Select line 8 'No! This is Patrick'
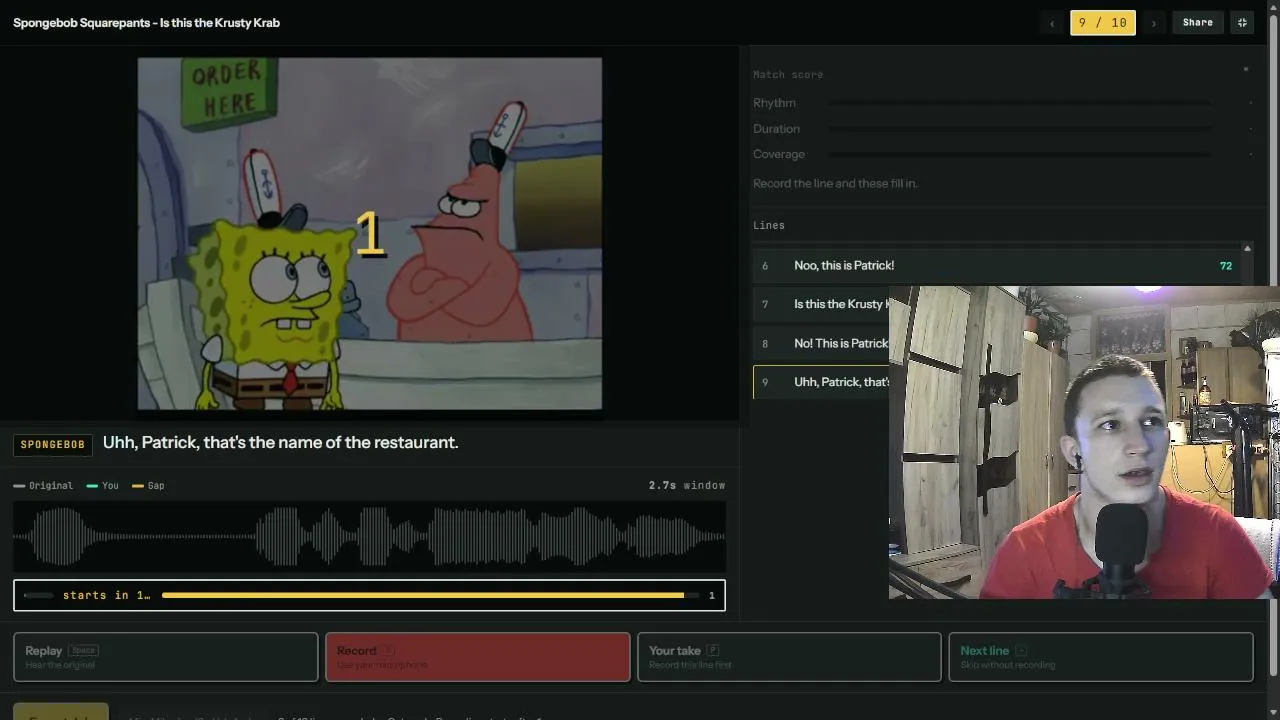This screenshot has height=720, width=1280. 821,343
